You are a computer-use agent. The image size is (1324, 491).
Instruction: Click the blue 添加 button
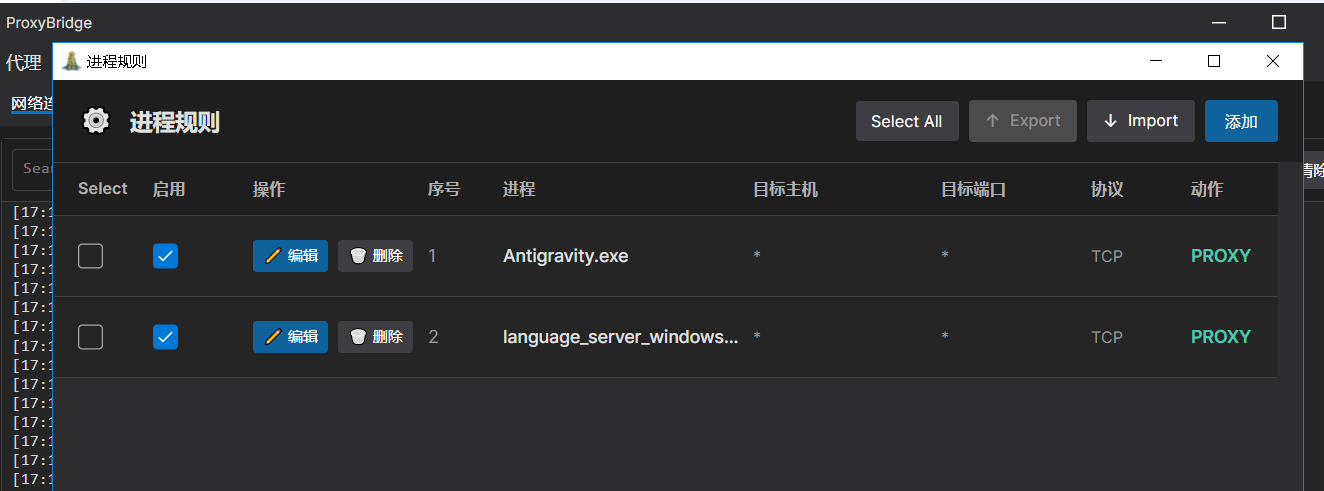pyautogui.click(x=1241, y=121)
